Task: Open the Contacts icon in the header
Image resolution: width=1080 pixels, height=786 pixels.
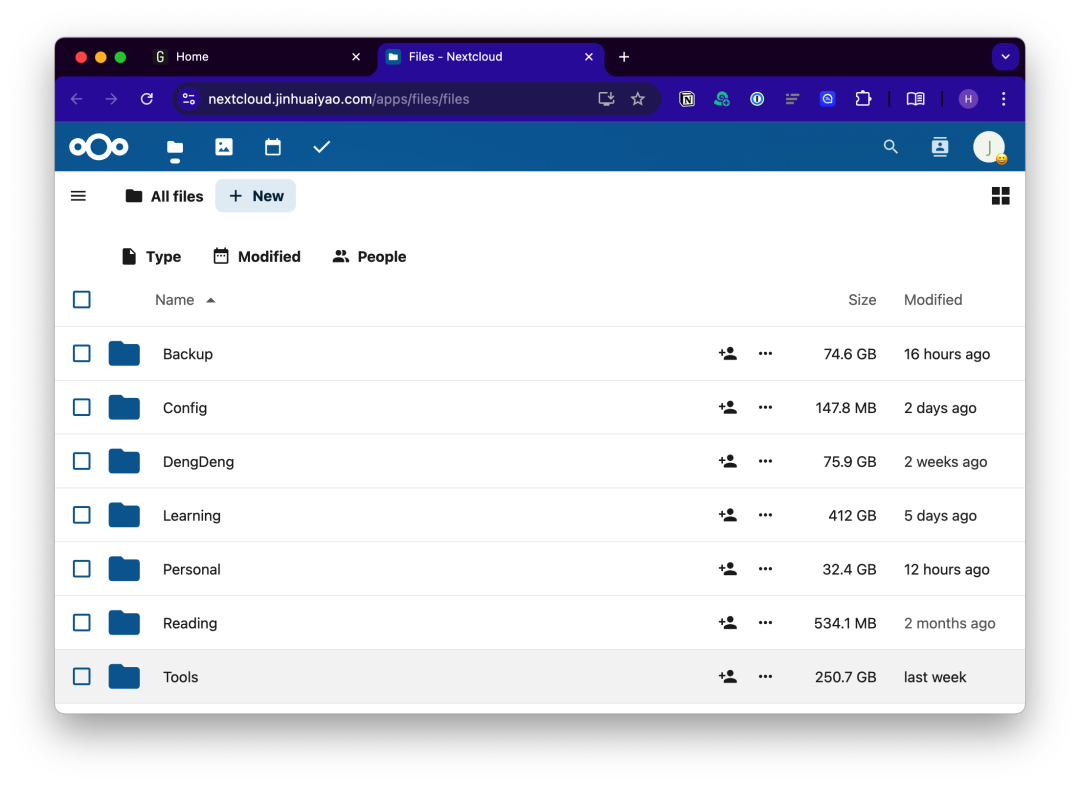Action: tap(939, 146)
